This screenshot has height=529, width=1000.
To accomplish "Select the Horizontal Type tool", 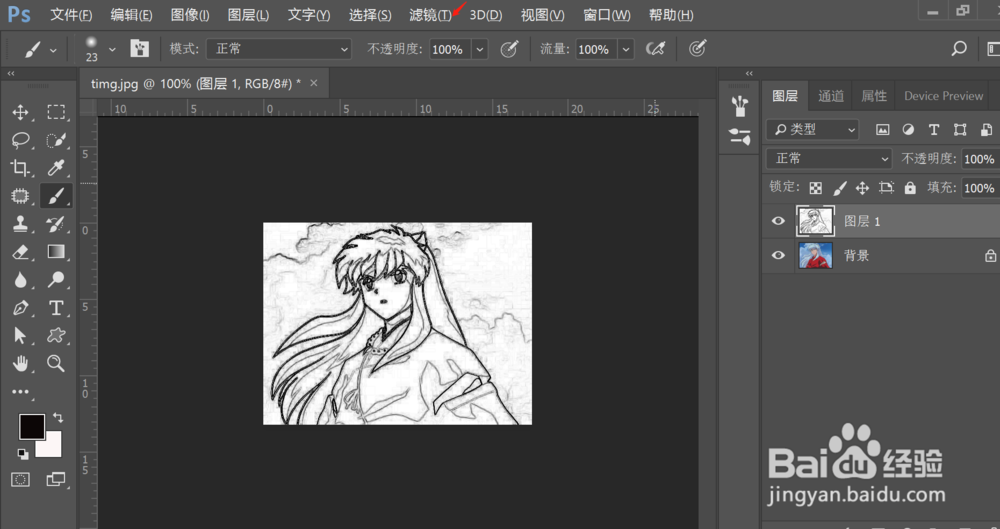I will (56, 308).
